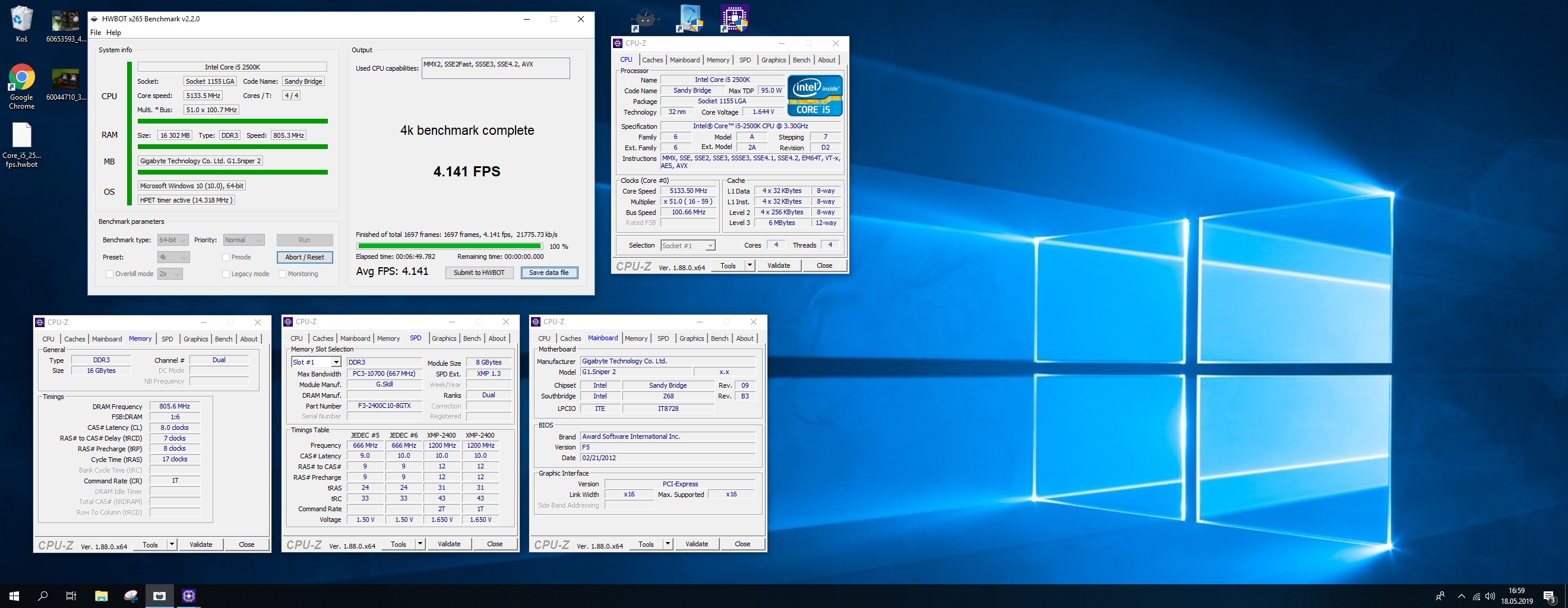Screen dimensions: 1568x608
Task: Expand Tools arrow in CPU-Z Mainboard window
Action: pyautogui.click(x=668, y=543)
